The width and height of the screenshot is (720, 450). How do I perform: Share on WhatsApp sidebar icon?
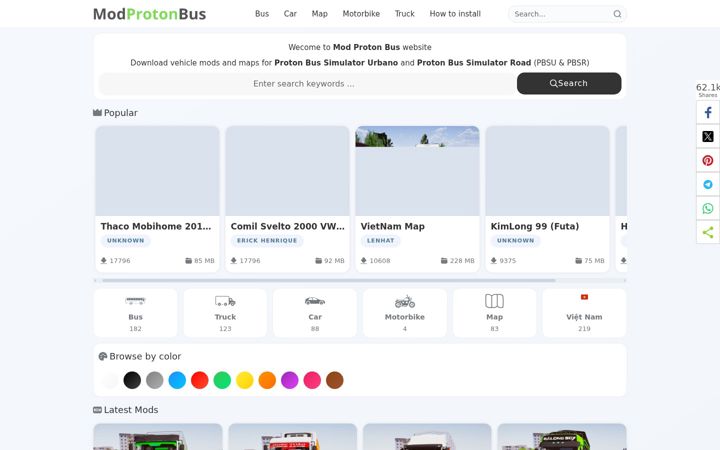708,208
